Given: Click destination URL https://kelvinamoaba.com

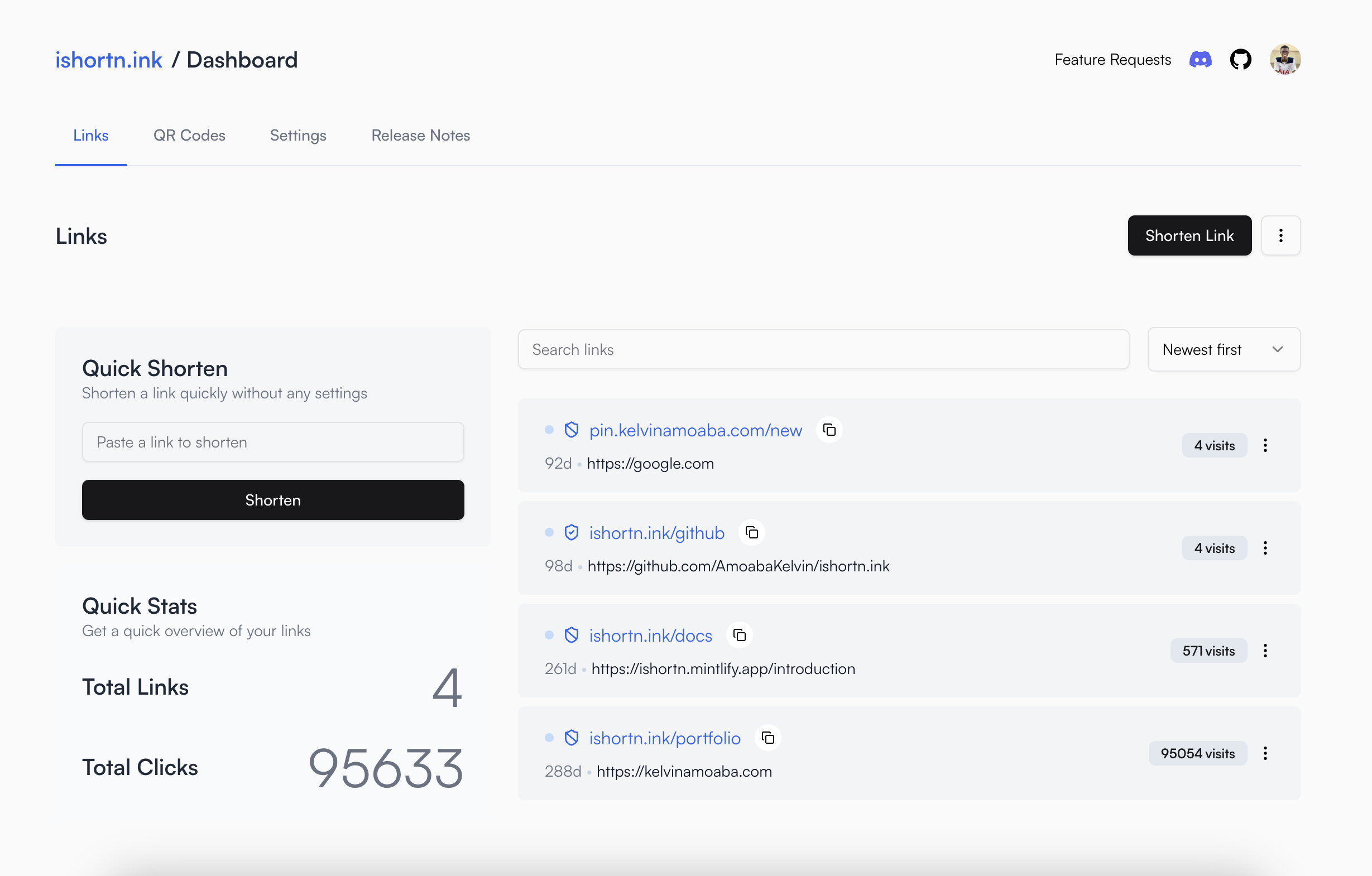Looking at the screenshot, I should [x=684, y=771].
